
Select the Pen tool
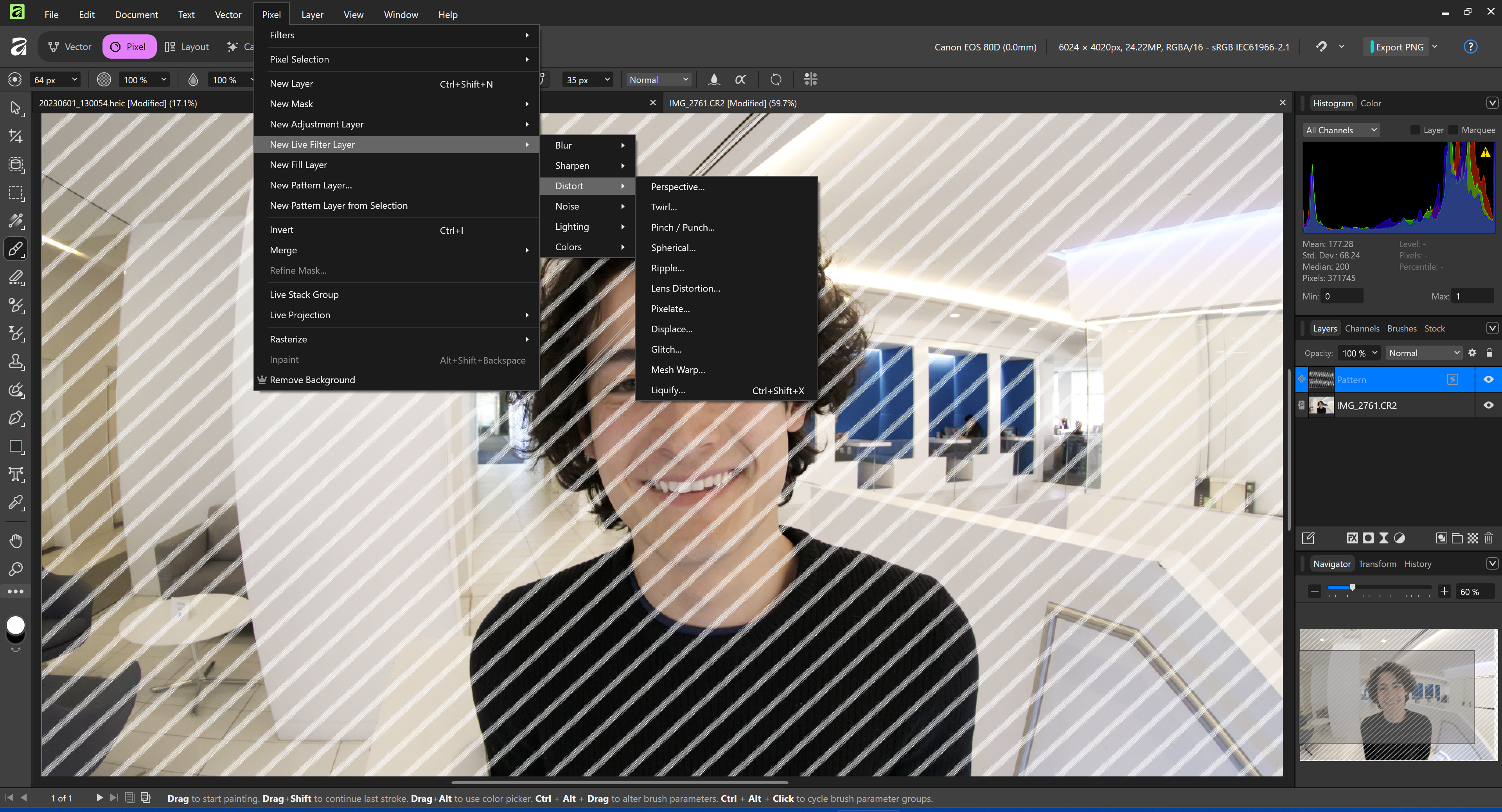click(x=16, y=419)
